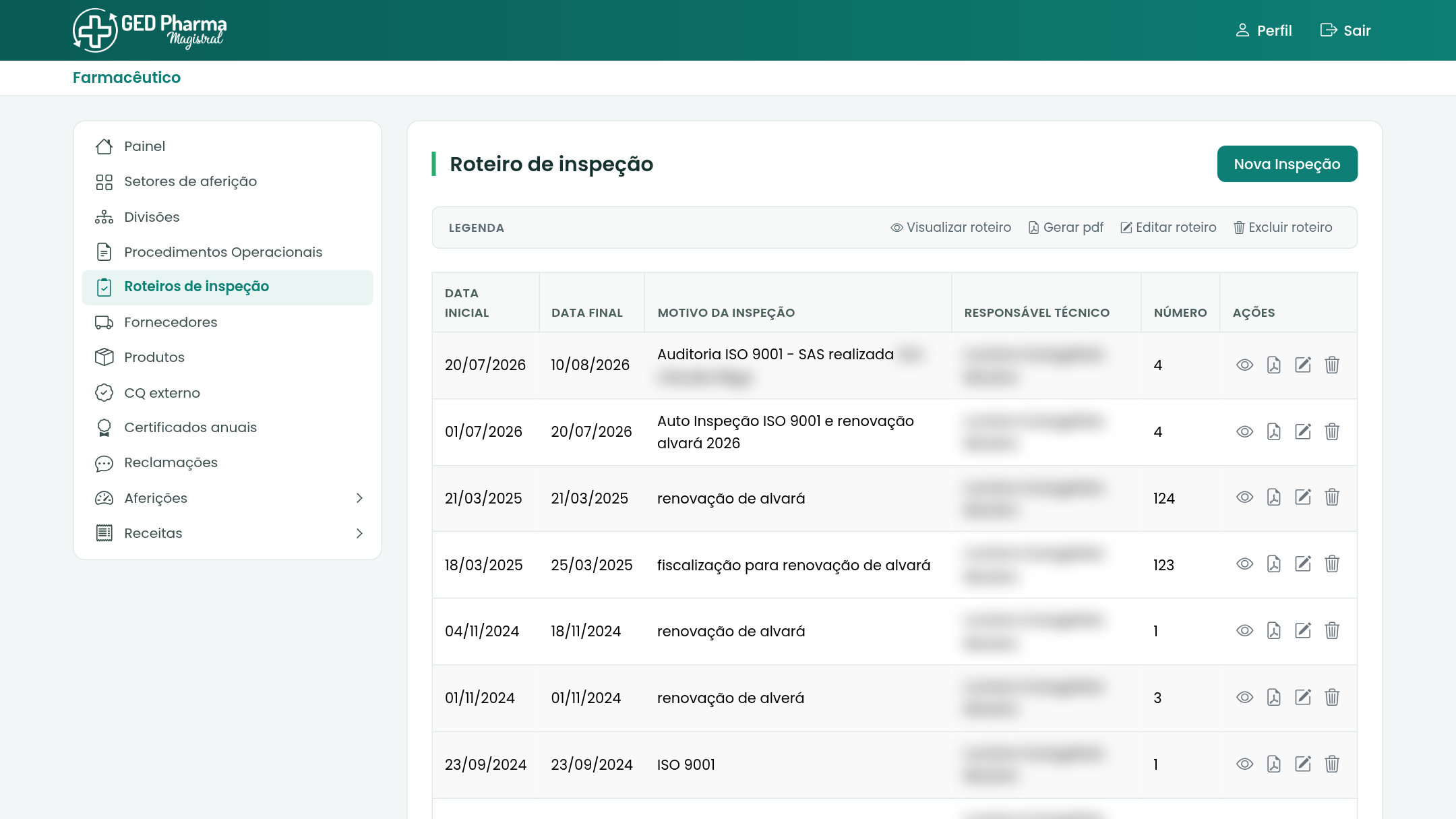Generate PDF for the 20/07/2026 inspection row
1456x819 pixels.
[x=1273, y=365]
